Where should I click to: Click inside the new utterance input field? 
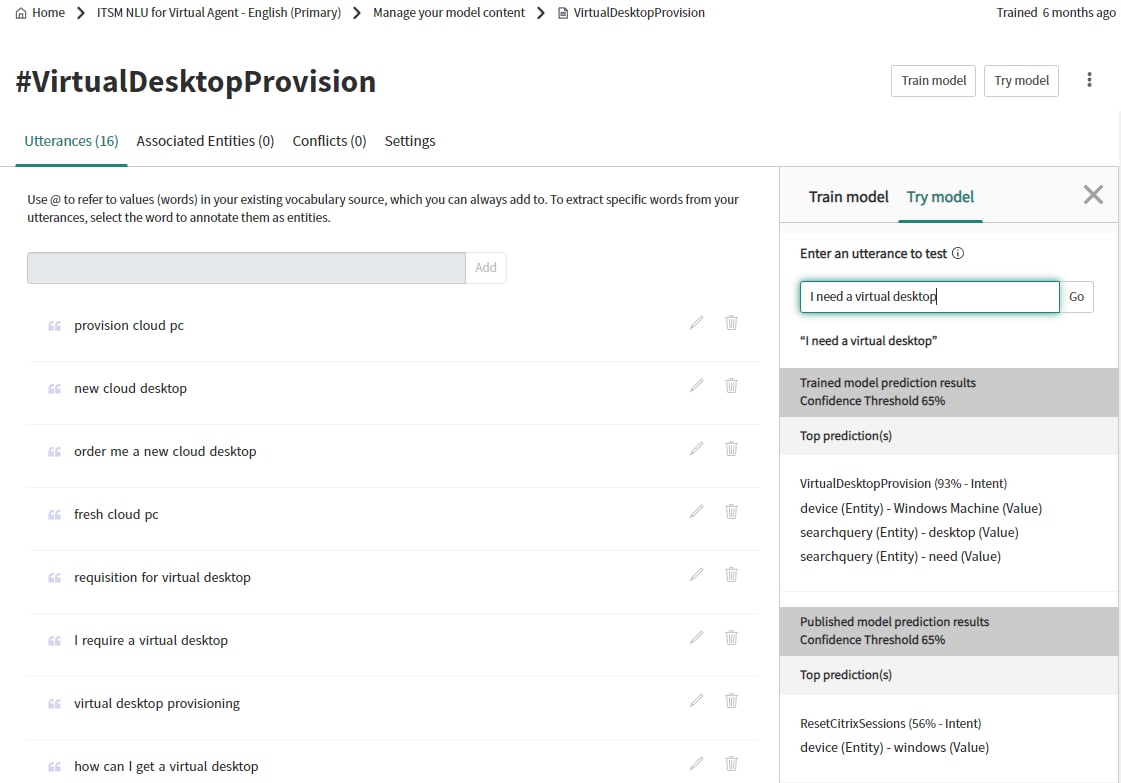(245, 267)
